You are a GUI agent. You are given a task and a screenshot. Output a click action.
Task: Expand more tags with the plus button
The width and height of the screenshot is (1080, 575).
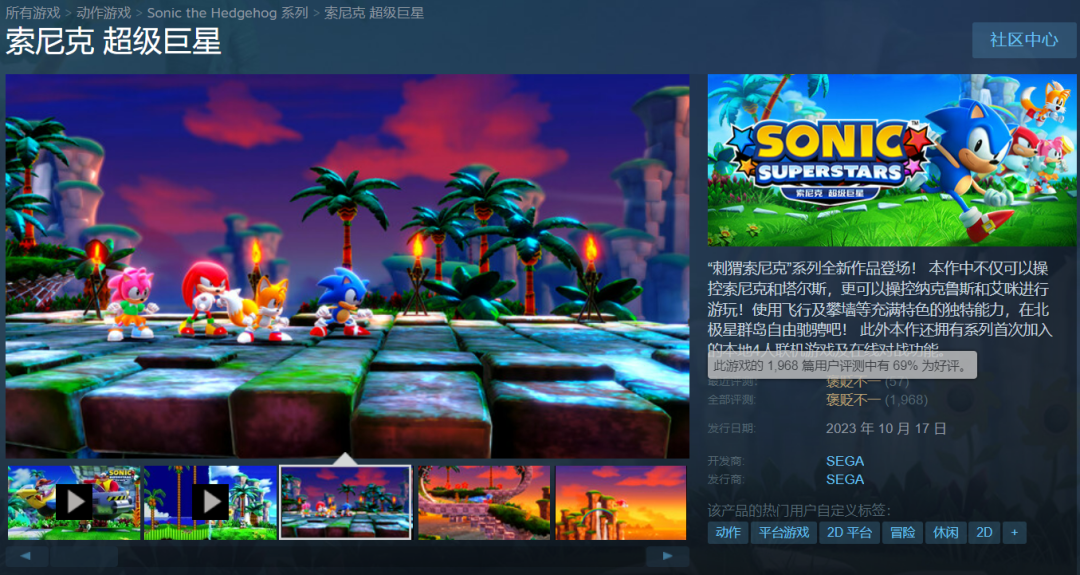coord(1014,532)
